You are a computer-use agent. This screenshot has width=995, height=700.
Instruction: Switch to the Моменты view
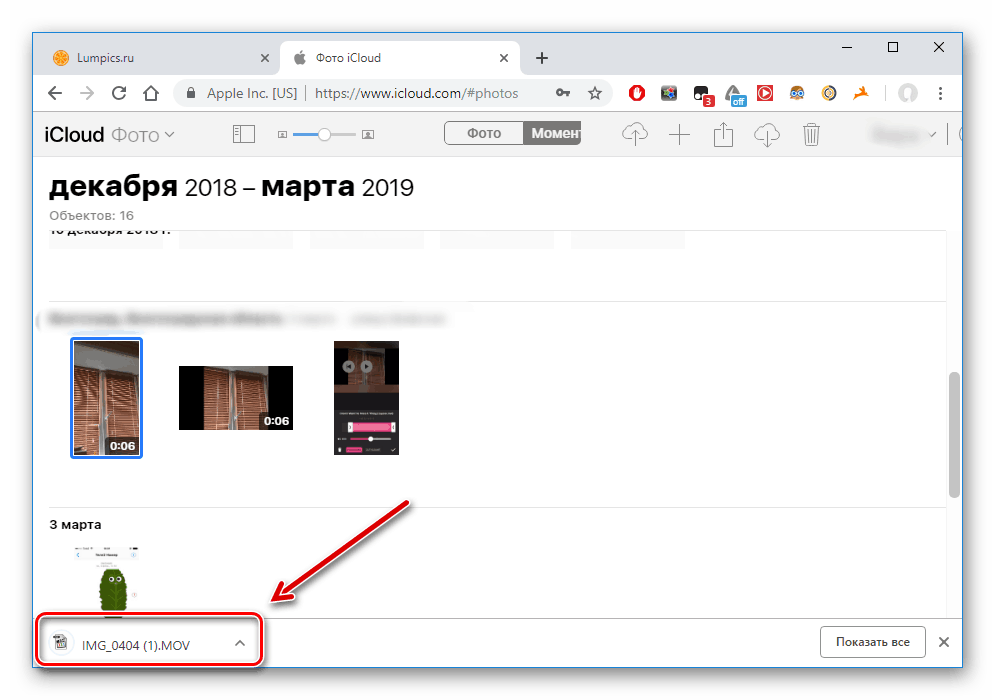pyautogui.click(x=552, y=133)
